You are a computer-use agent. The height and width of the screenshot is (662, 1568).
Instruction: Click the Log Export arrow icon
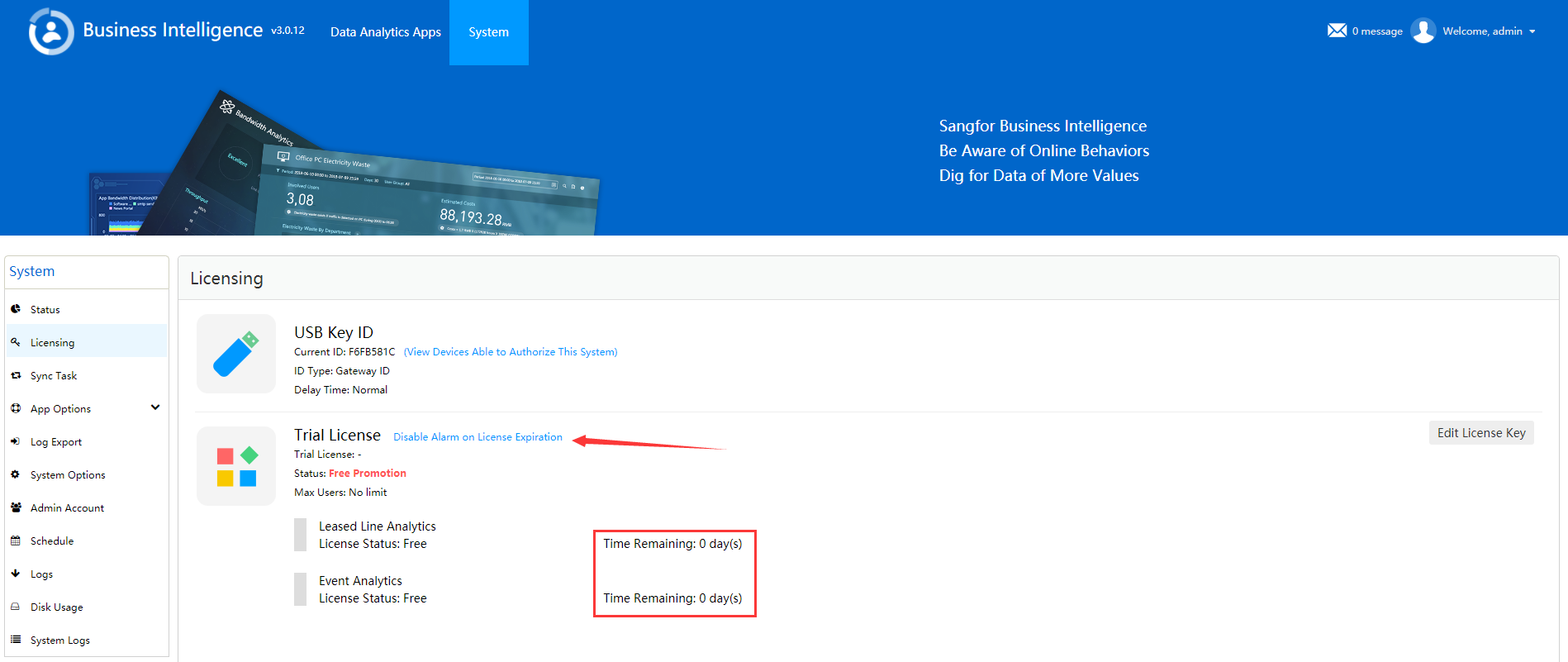coord(16,441)
